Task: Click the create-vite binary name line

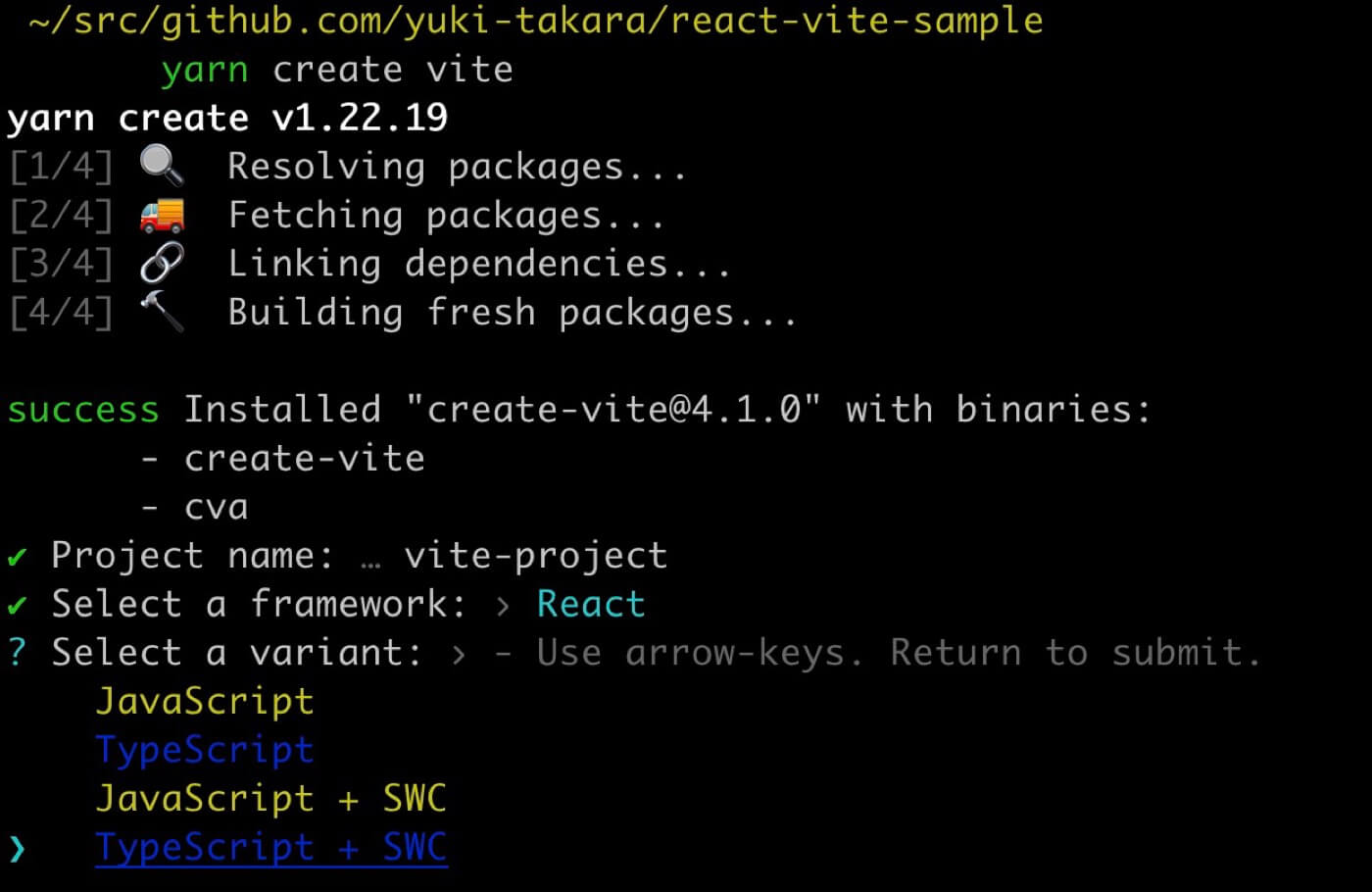Action: tap(304, 458)
